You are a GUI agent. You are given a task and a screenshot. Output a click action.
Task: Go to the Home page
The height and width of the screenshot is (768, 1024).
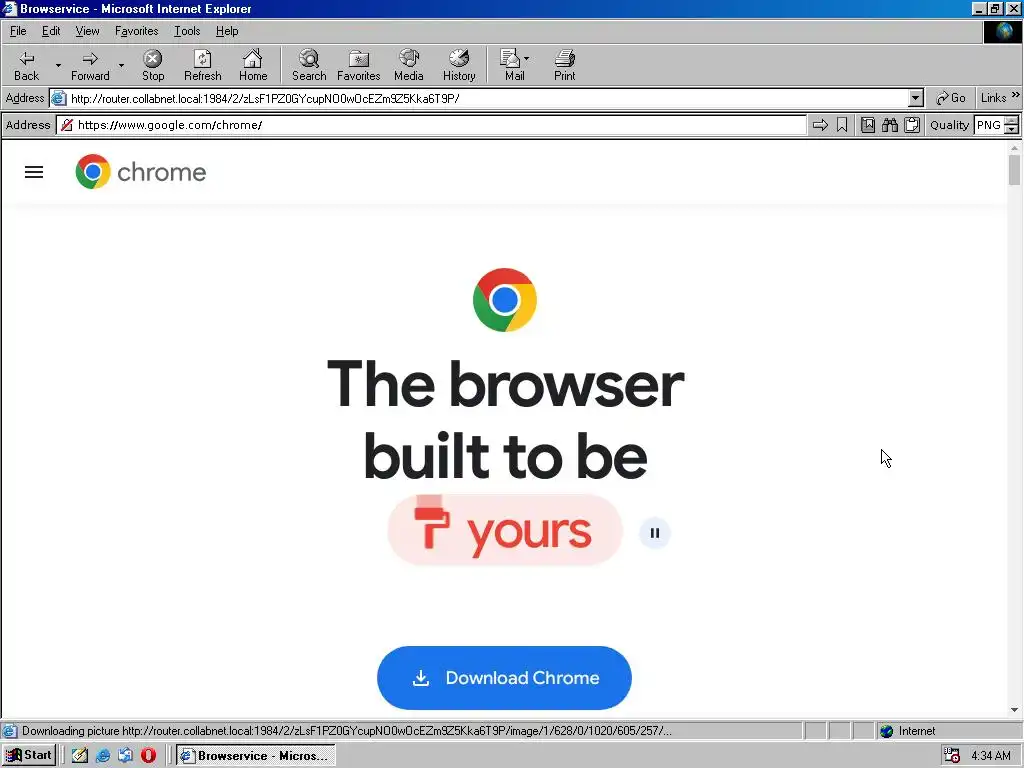[253, 65]
